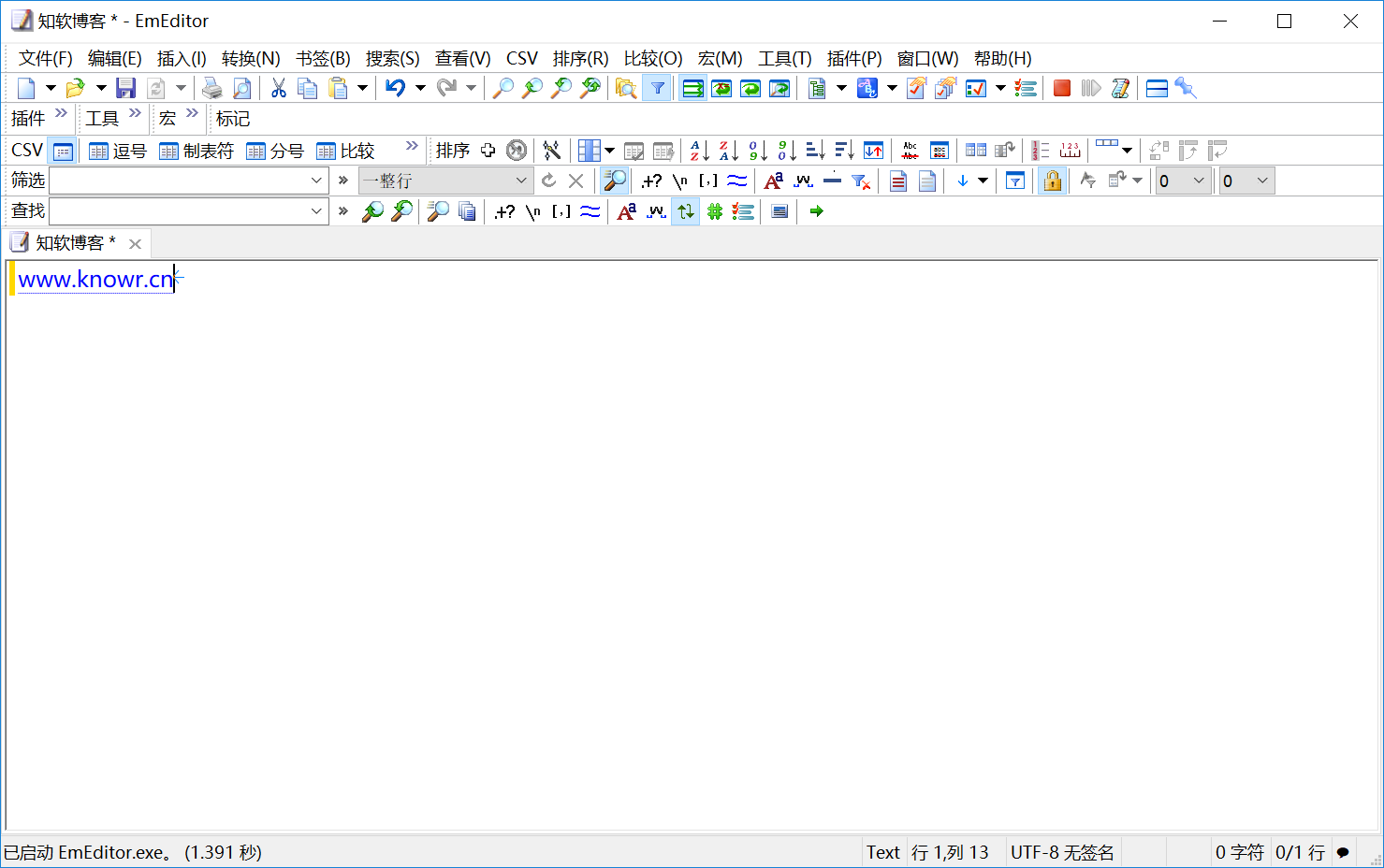Find next with right magnifier in find bar
Screen dimensions: 1384x868
pos(401,211)
